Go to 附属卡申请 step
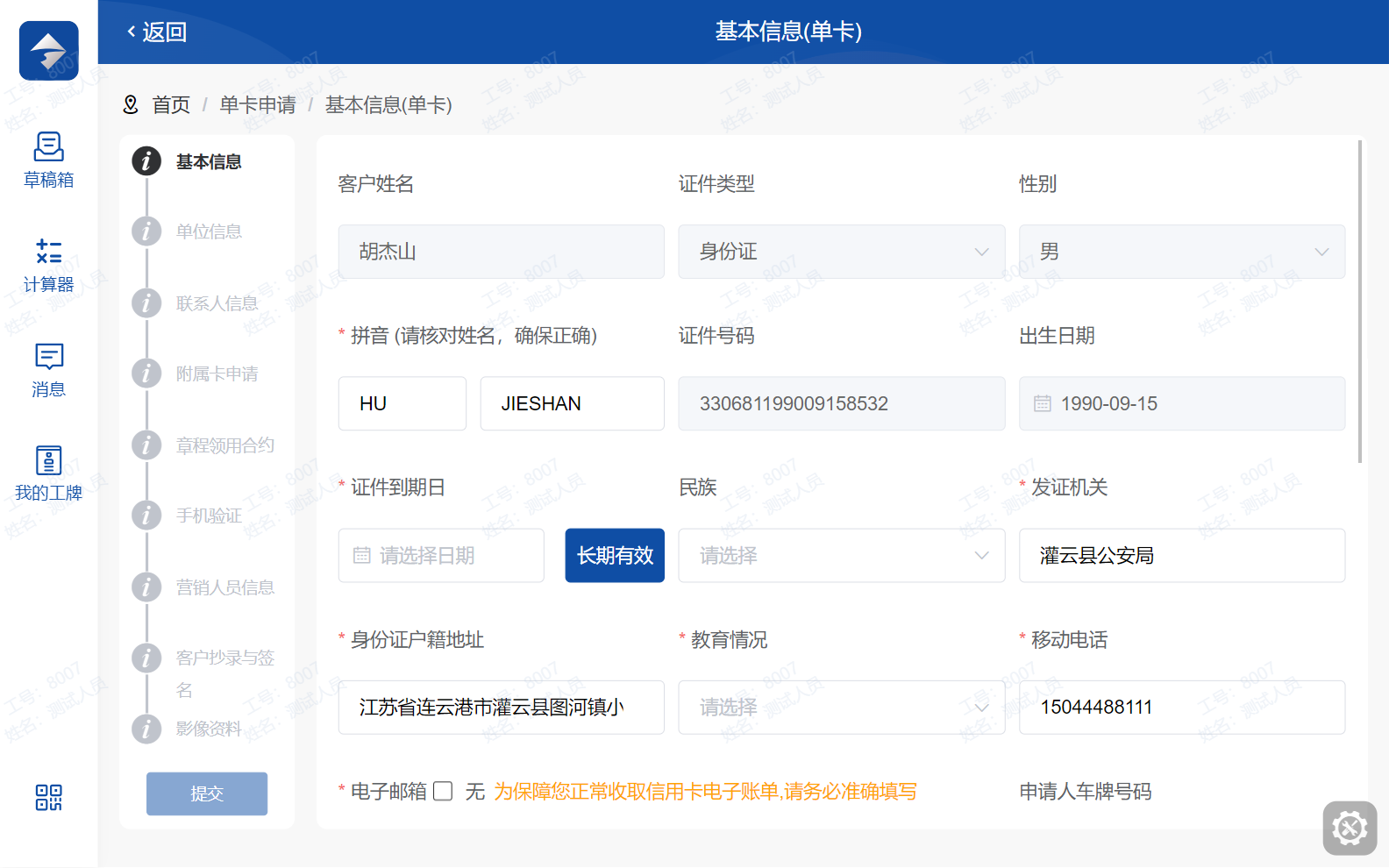1389x868 pixels. (x=217, y=374)
